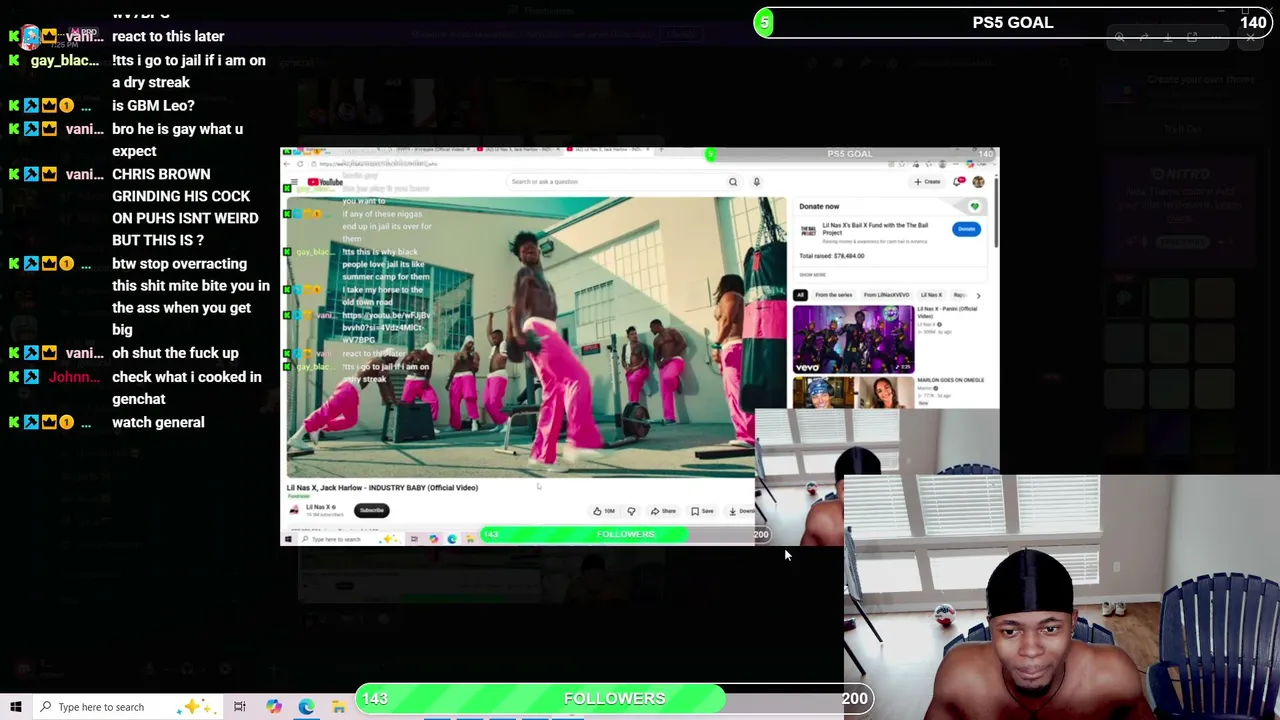
Task: Click the Start button inside the shared screen
Action: 288,539
